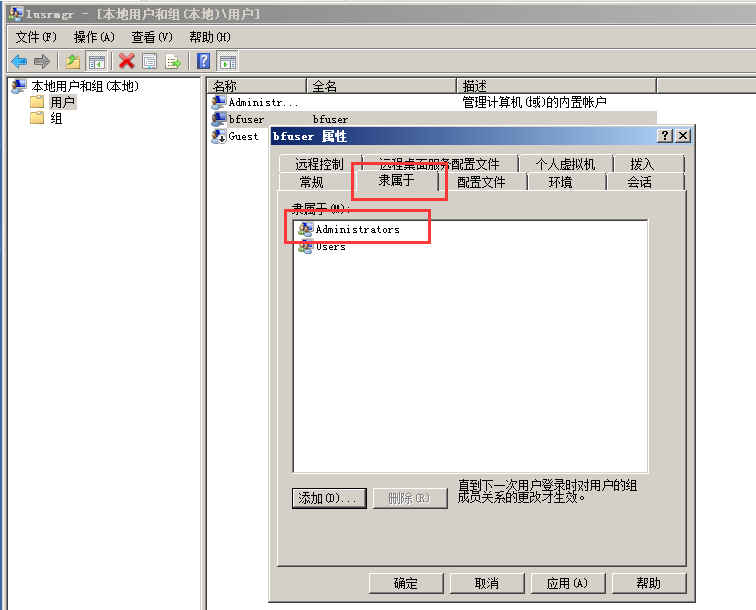Click the 管理计算机(域)的内置帐户 description cell
The height and width of the screenshot is (610, 756).
(x=534, y=102)
